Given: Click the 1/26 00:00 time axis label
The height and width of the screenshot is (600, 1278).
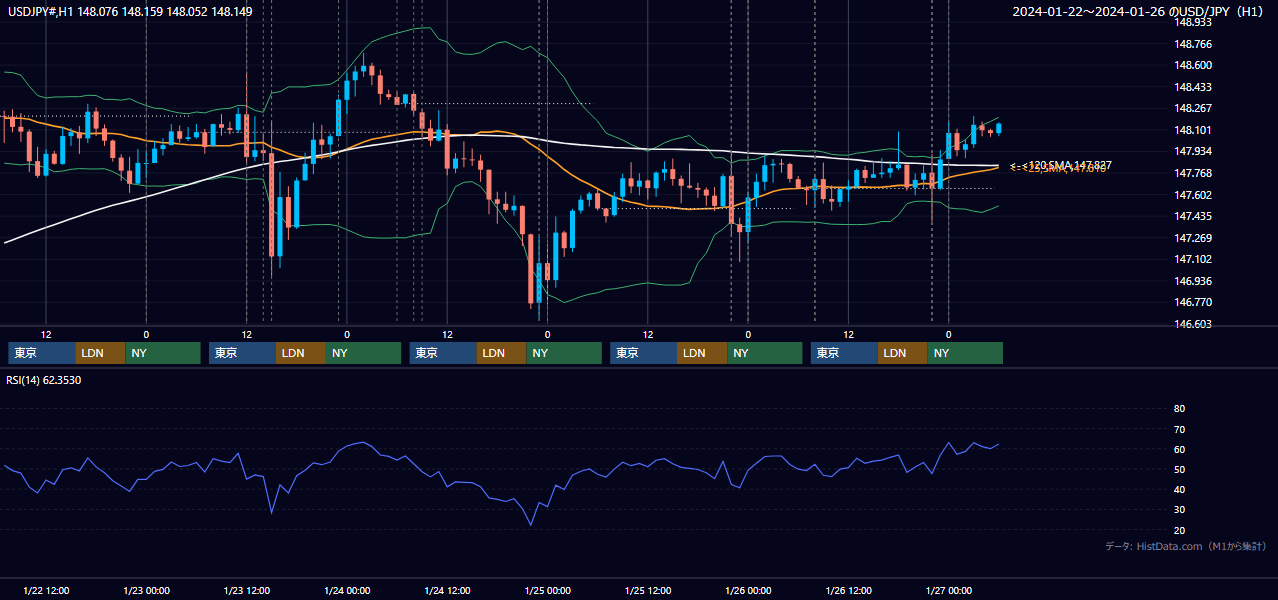Looking at the screenshot, I should click(x=748, y=591).
